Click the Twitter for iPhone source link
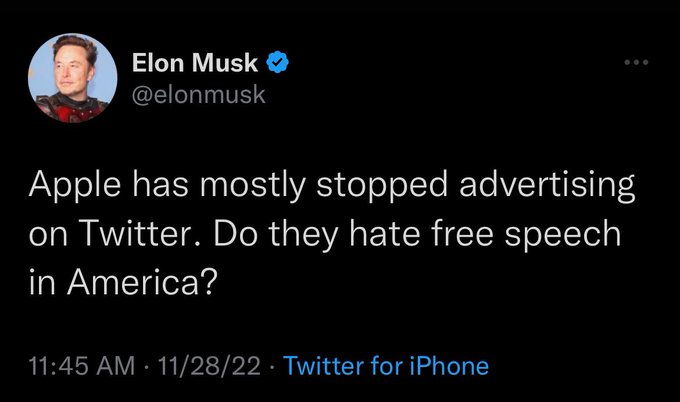Screen dimensions: 680x402 pos(386,365)
